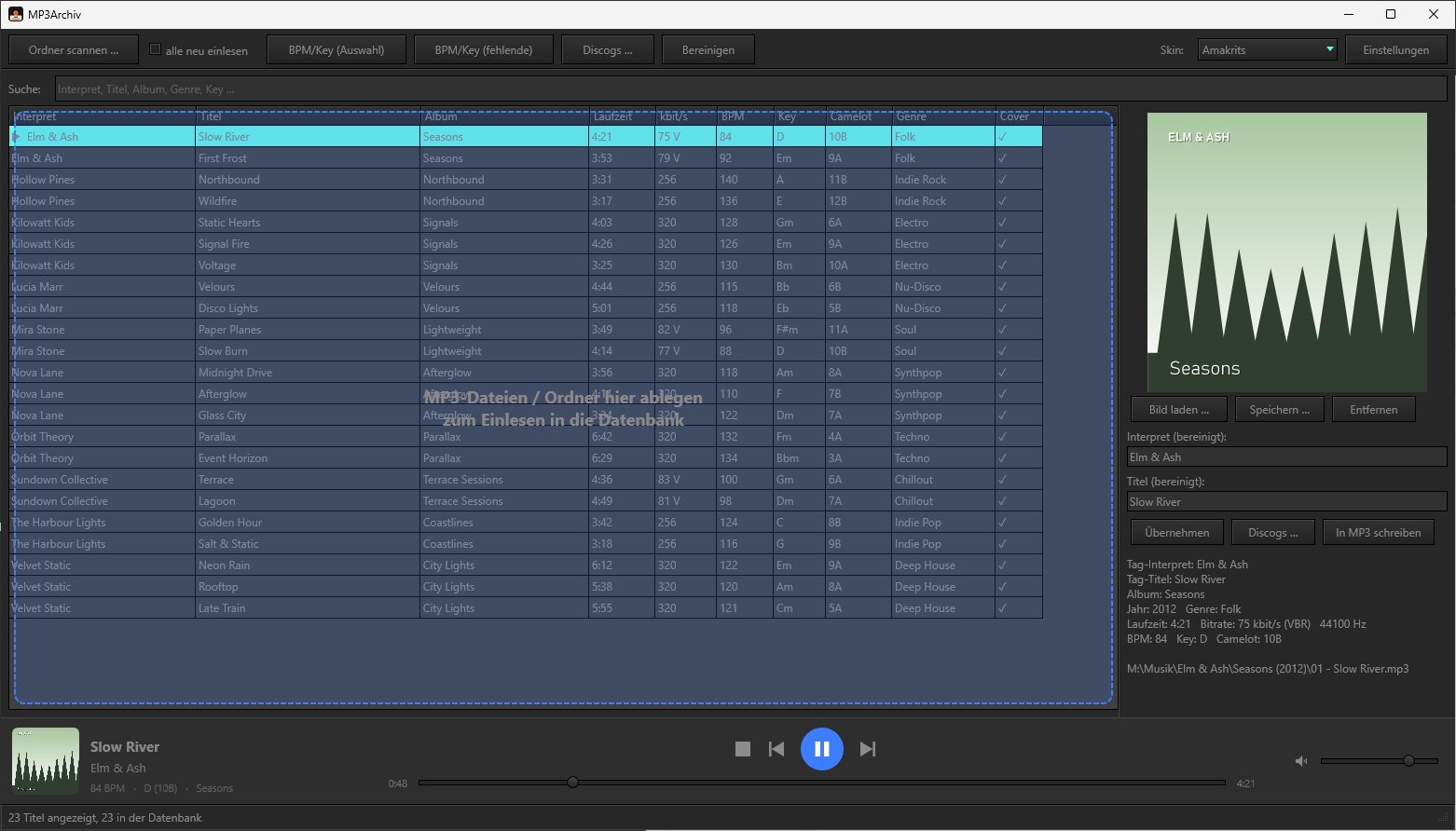Select the 'Golden Hour' track
This screenshot has width=1456, height=831.
526,523
